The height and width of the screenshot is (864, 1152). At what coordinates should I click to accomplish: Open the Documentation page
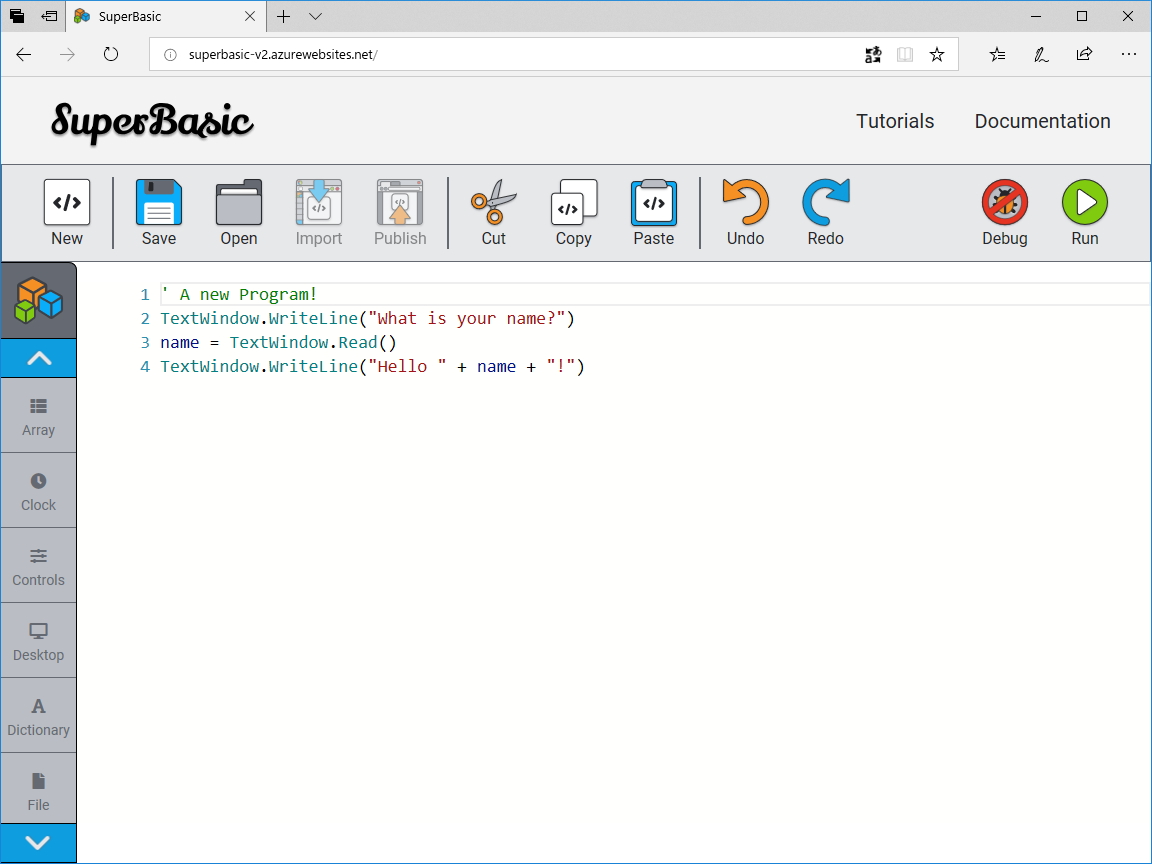(1042, 121)
